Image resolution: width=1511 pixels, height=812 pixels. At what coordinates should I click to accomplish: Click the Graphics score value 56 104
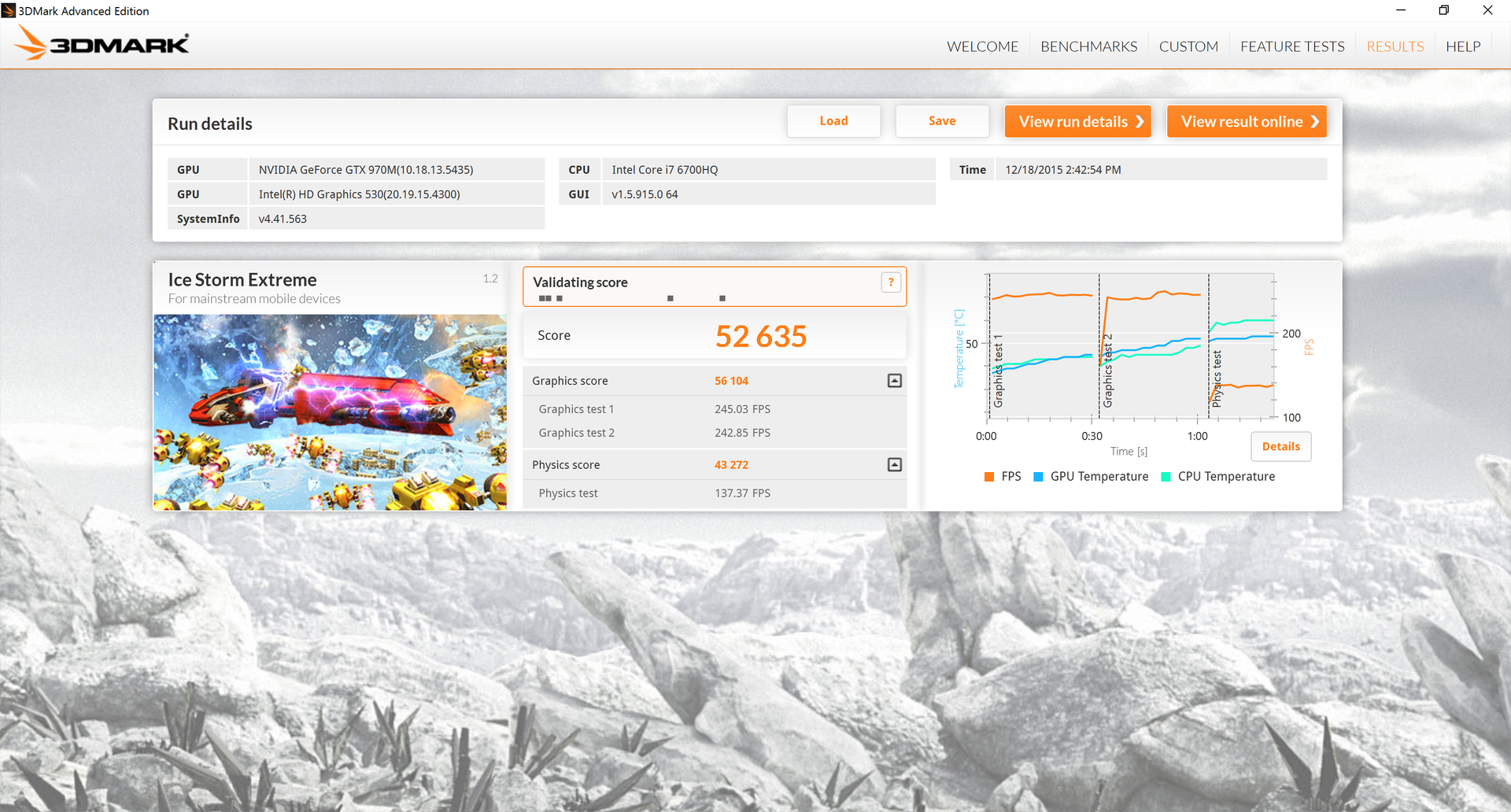click(x=731, y=381)
